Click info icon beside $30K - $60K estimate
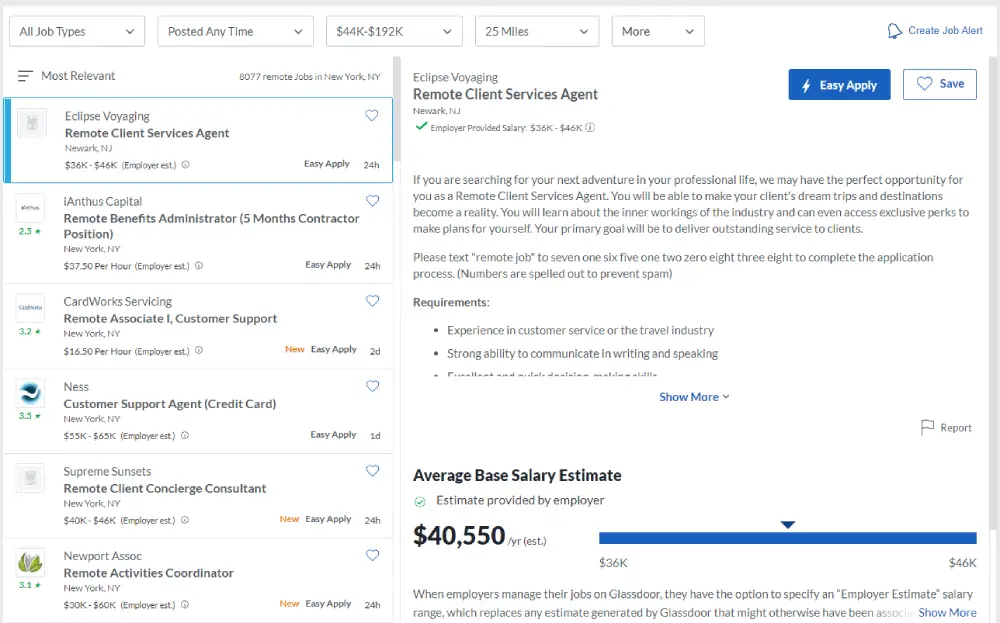The width and height of the screenshot is (1000, 623). click(x=185, y=604)
